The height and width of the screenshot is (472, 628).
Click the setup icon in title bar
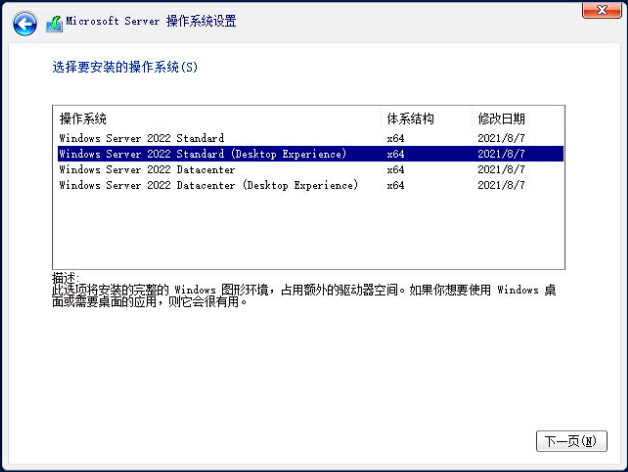pos(54,22)
